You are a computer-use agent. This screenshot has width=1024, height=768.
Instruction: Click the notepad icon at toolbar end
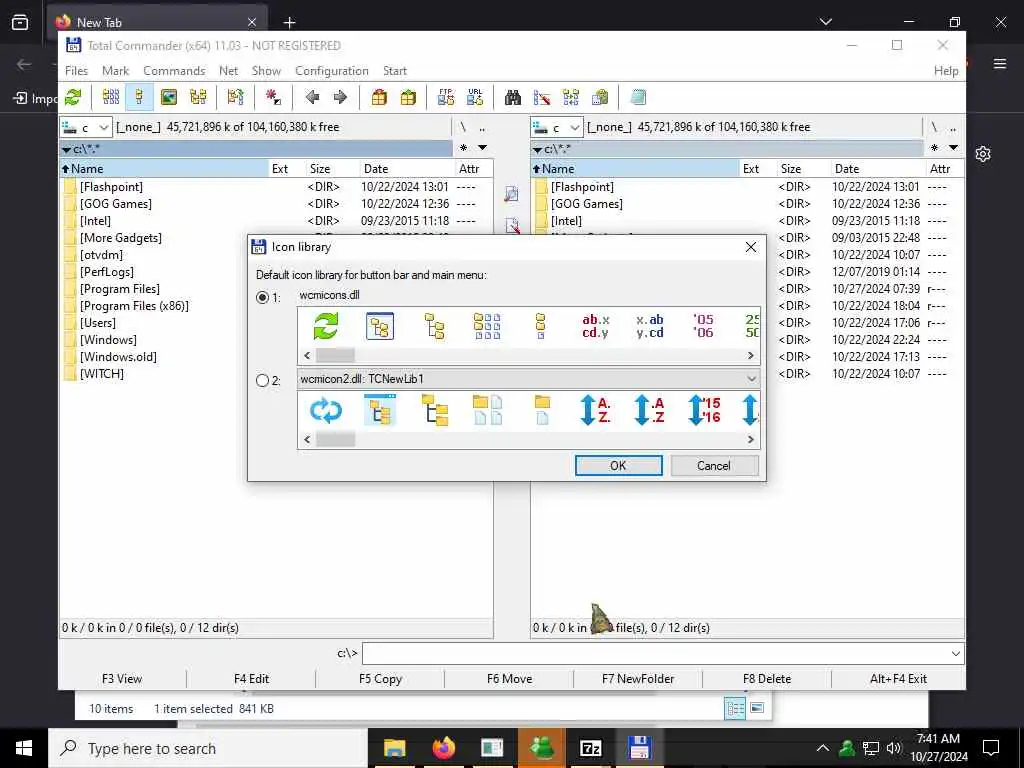638,97
